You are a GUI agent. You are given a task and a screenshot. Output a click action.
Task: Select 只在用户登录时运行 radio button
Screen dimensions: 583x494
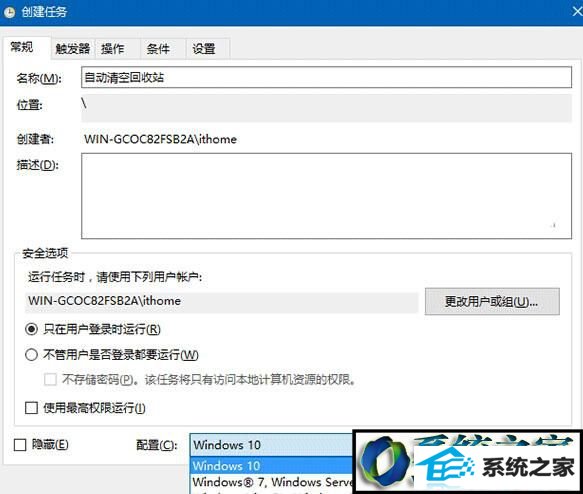tap(31, 329)
